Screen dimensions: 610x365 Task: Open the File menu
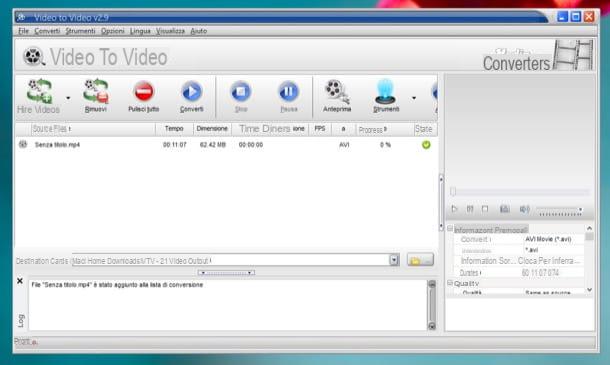click(x=23, y=31)
